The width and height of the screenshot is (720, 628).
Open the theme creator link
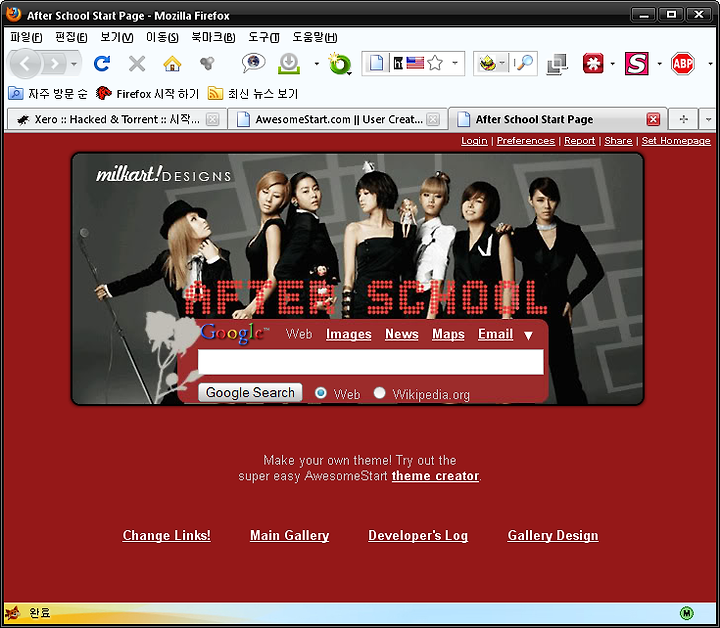coord(435,476)
